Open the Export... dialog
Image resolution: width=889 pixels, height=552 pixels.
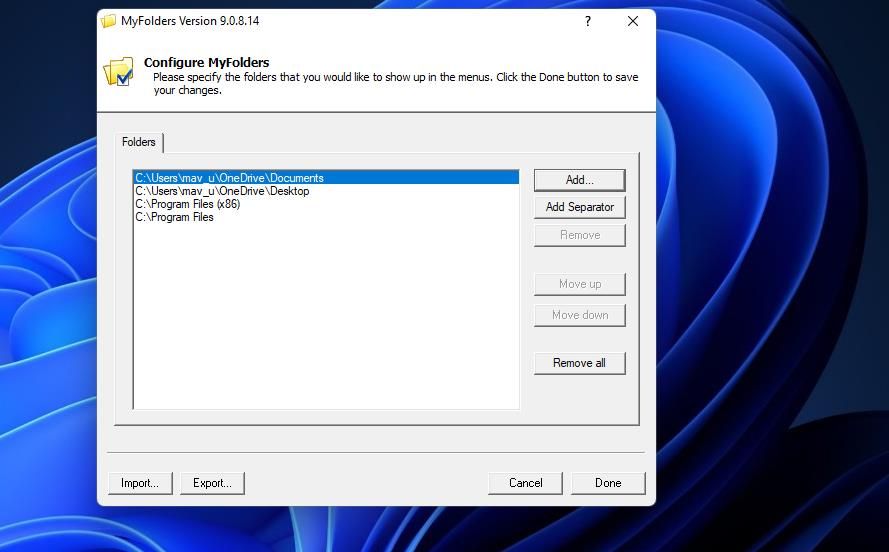212,483
